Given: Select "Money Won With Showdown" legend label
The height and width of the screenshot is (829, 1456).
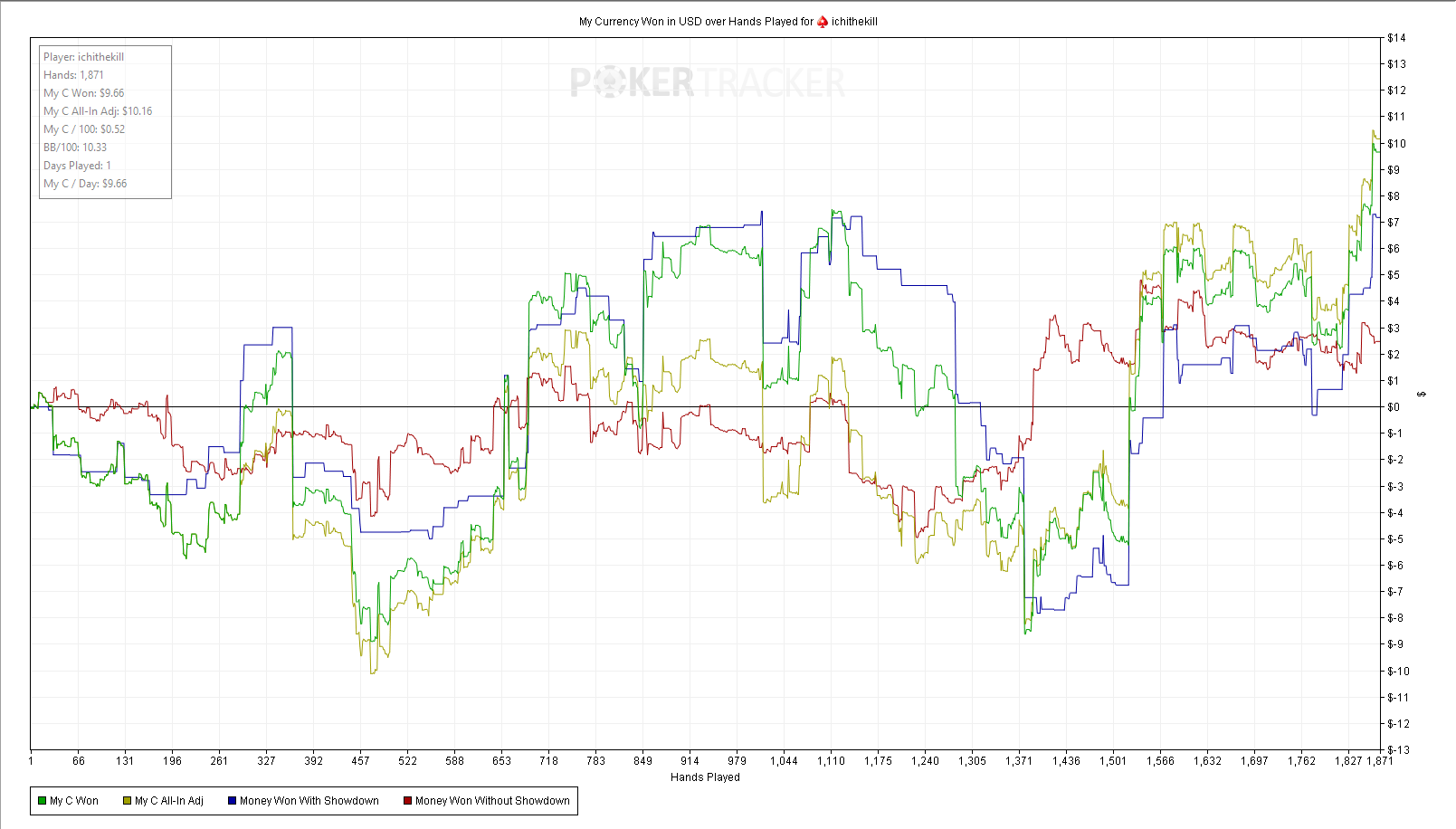Looking at the screenshot, I should [309, 801].
